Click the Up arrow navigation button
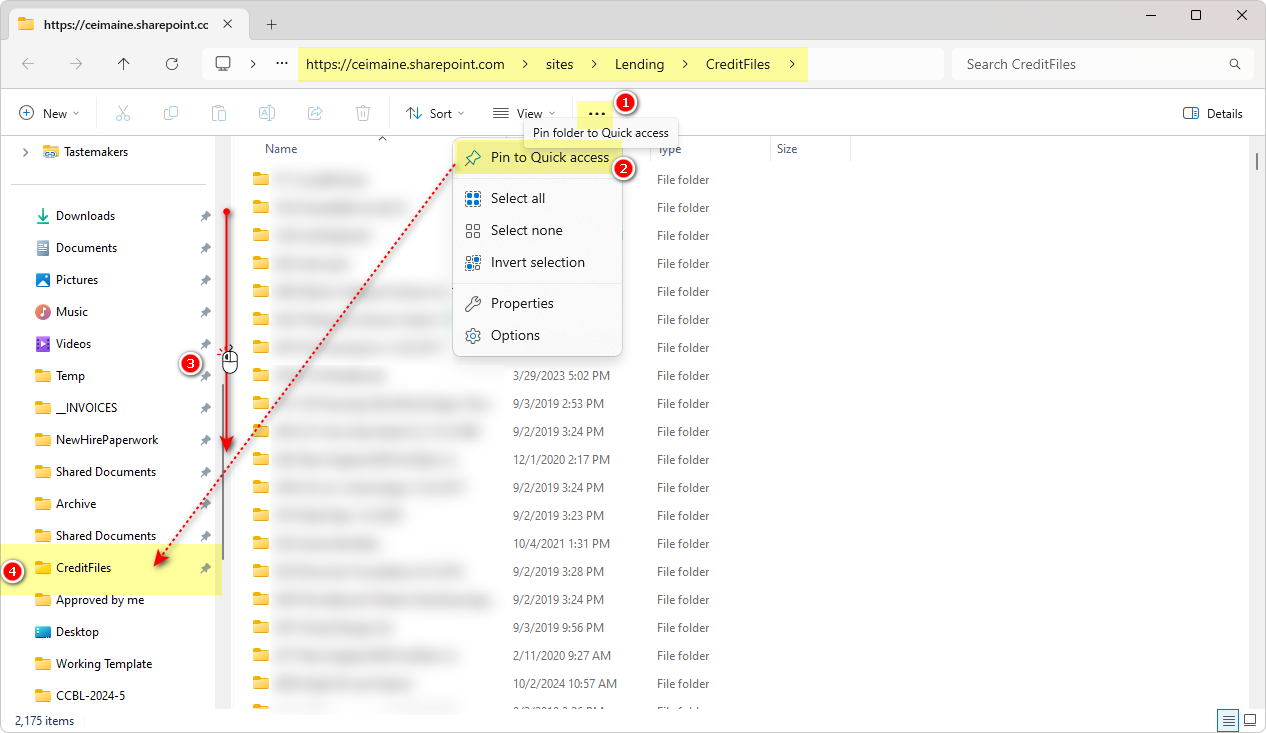1266x733 pixels. pyautogui.click(x=123, y=64)
